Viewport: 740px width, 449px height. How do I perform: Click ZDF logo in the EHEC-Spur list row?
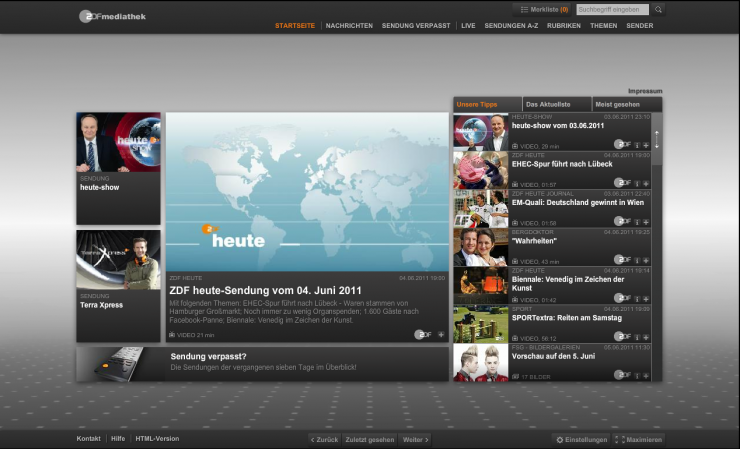click(622, 182)
